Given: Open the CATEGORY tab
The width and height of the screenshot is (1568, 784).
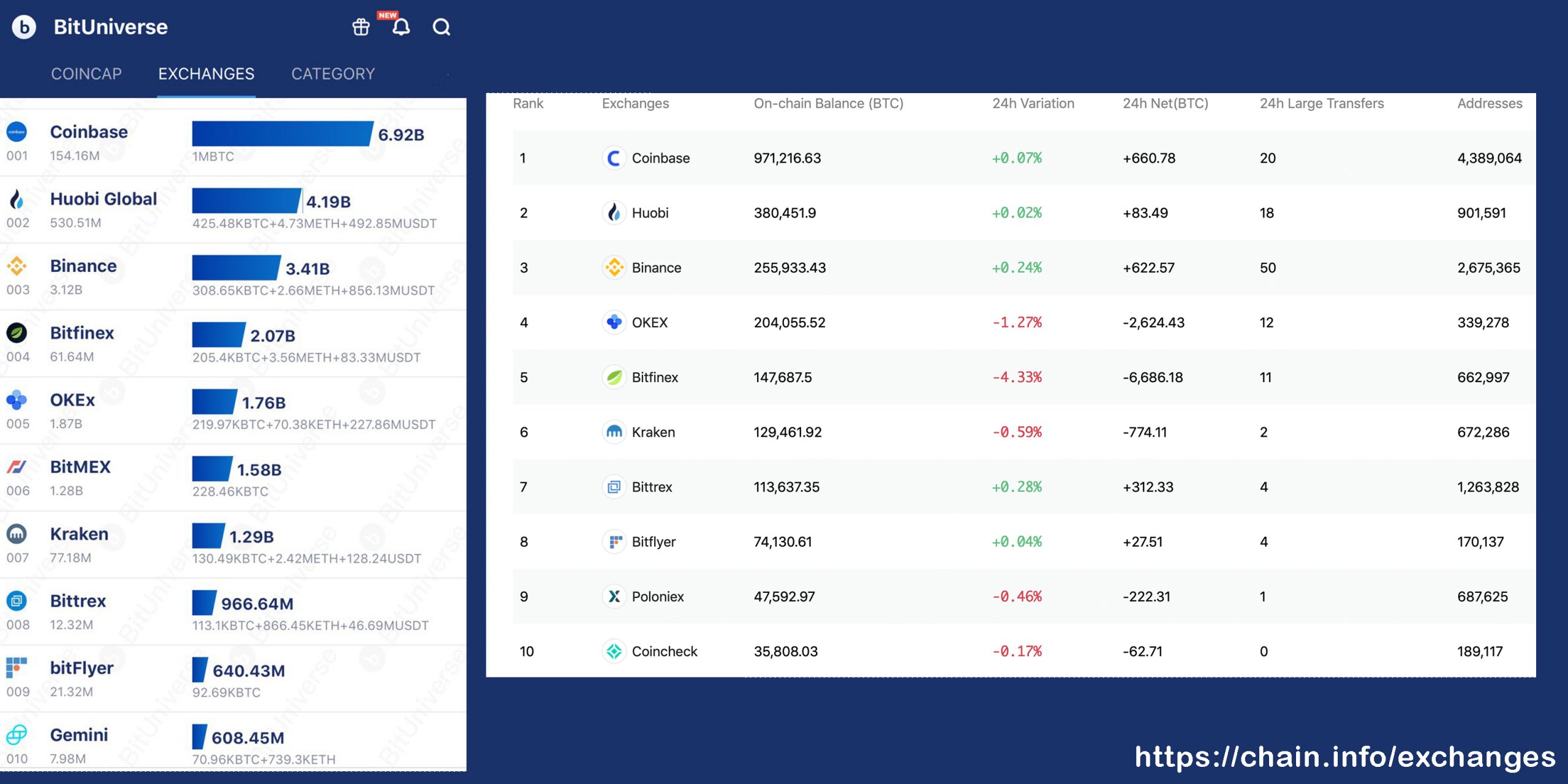Looking at the screenshot, I should (333, 74).
